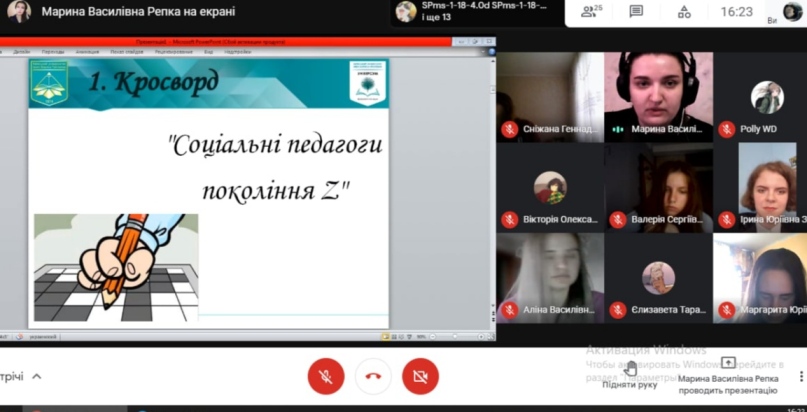
Task: Select Вікторія Олекса... participant tile
Action: (550, 188)
